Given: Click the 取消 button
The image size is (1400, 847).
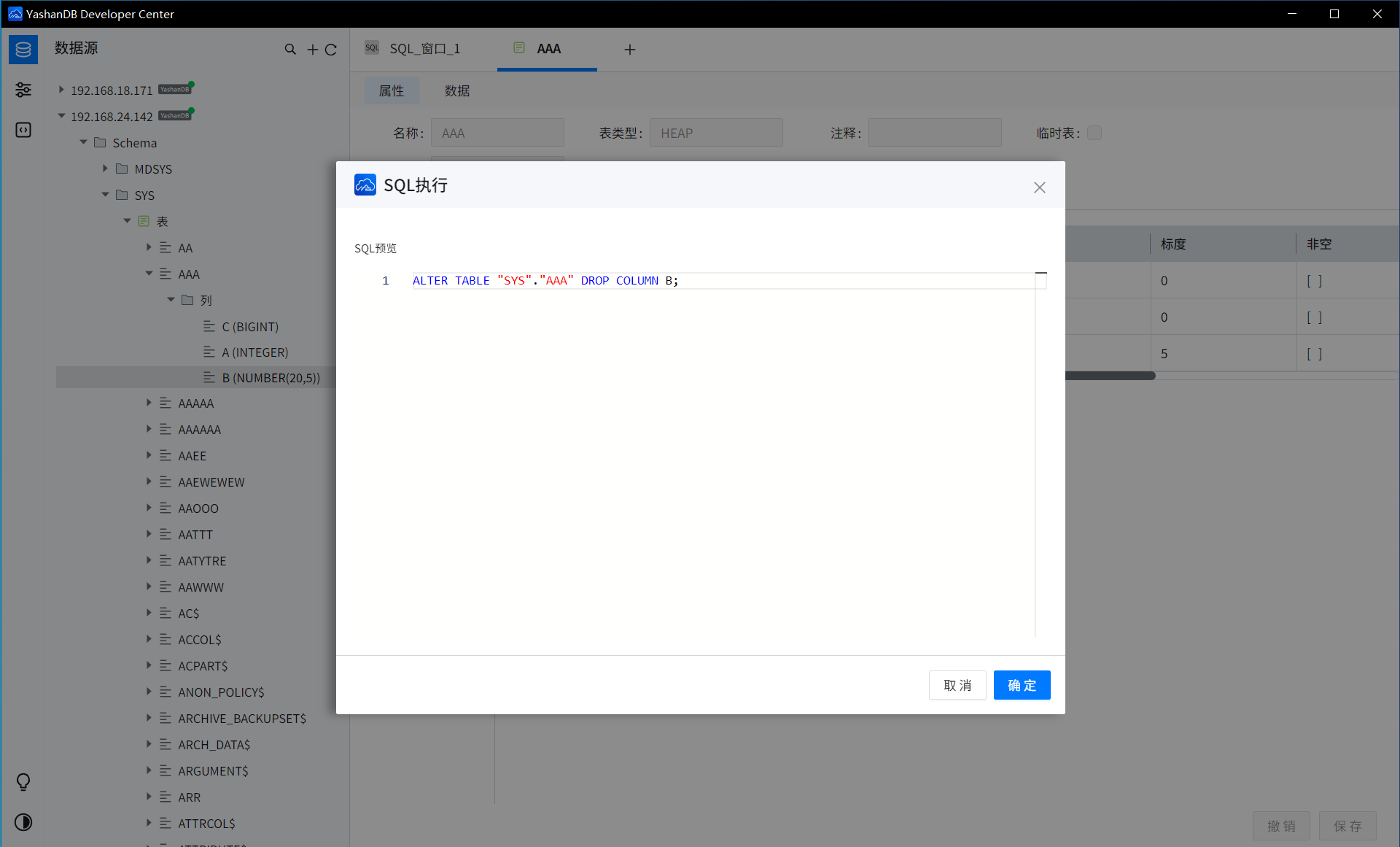Looking at the screenshot, I should [x=957, y=685].
